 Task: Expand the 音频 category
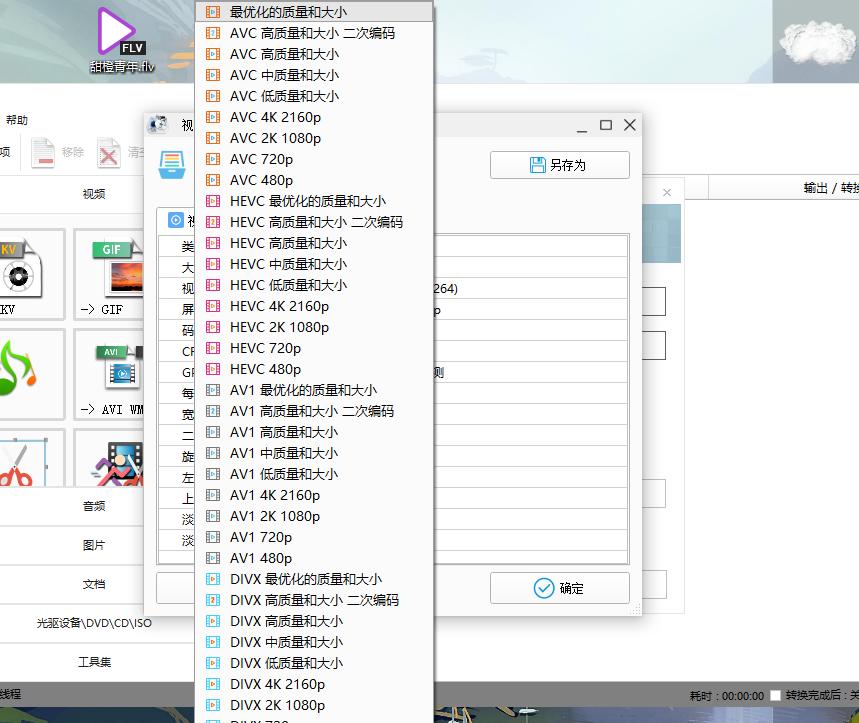(94, 506)
